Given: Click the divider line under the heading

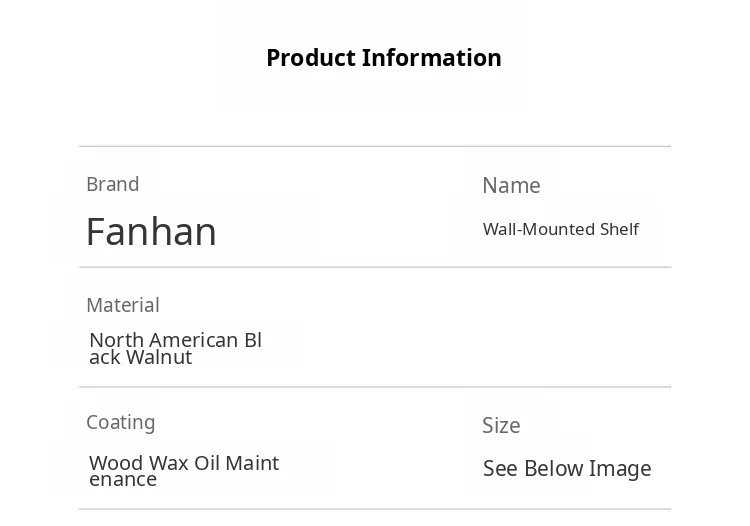Looking at the screenshot, I should (x=375, y=147).
